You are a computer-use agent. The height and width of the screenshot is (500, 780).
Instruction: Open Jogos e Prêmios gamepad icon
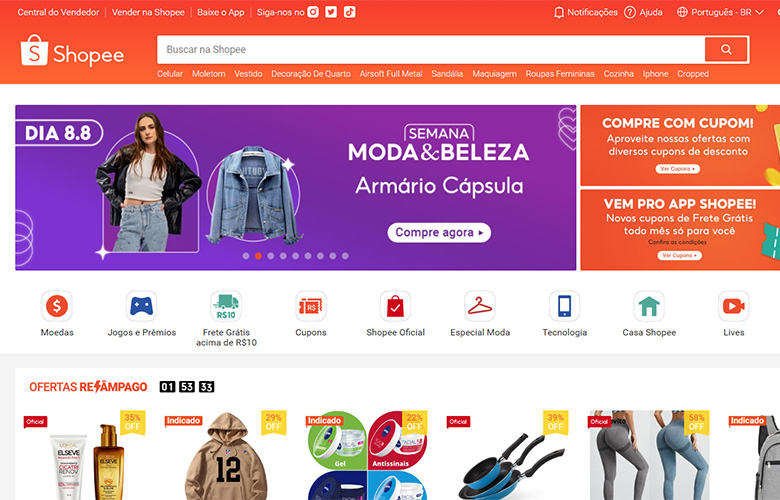tap(141, 306)
